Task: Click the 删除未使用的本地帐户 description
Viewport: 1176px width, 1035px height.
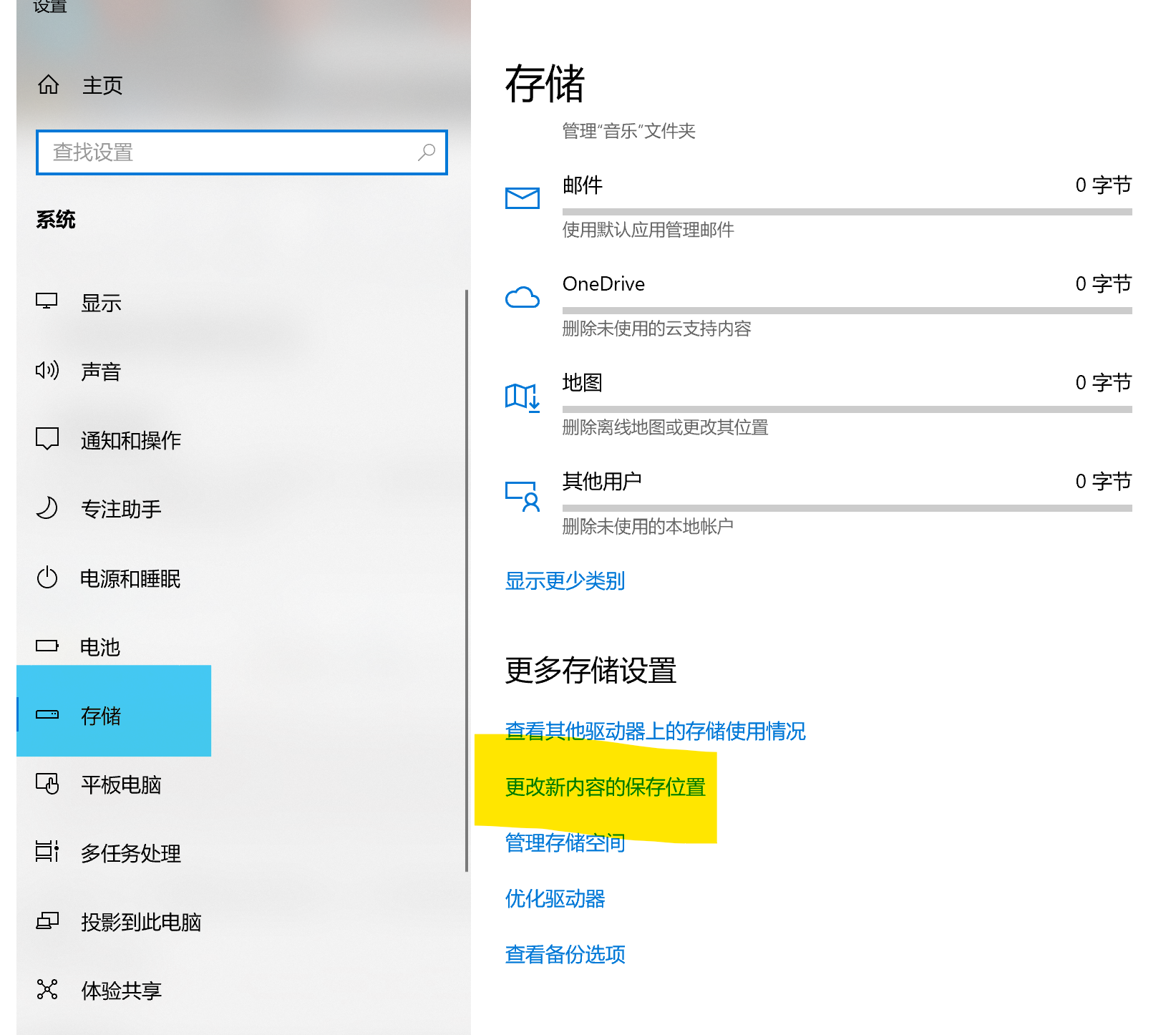Action: (648, 526)
